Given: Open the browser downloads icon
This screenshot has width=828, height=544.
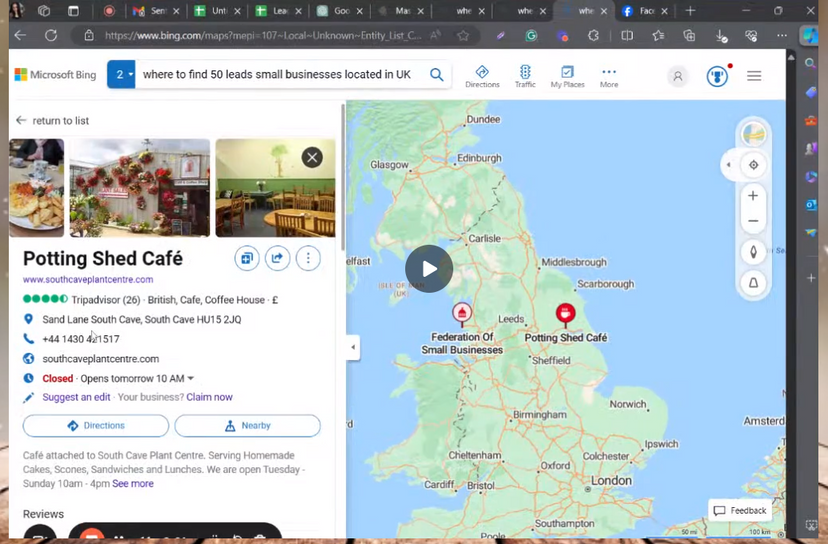Looking at the screenshot, I should pos(721,35).
